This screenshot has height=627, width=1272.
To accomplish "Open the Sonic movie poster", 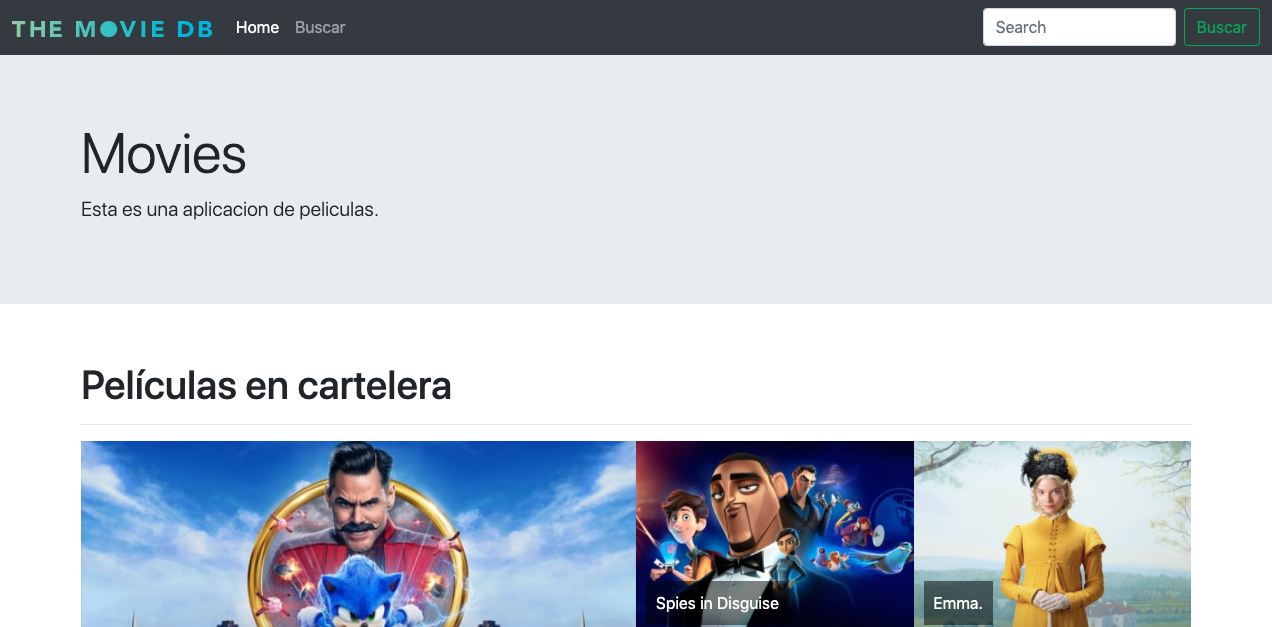I will 358,534.
